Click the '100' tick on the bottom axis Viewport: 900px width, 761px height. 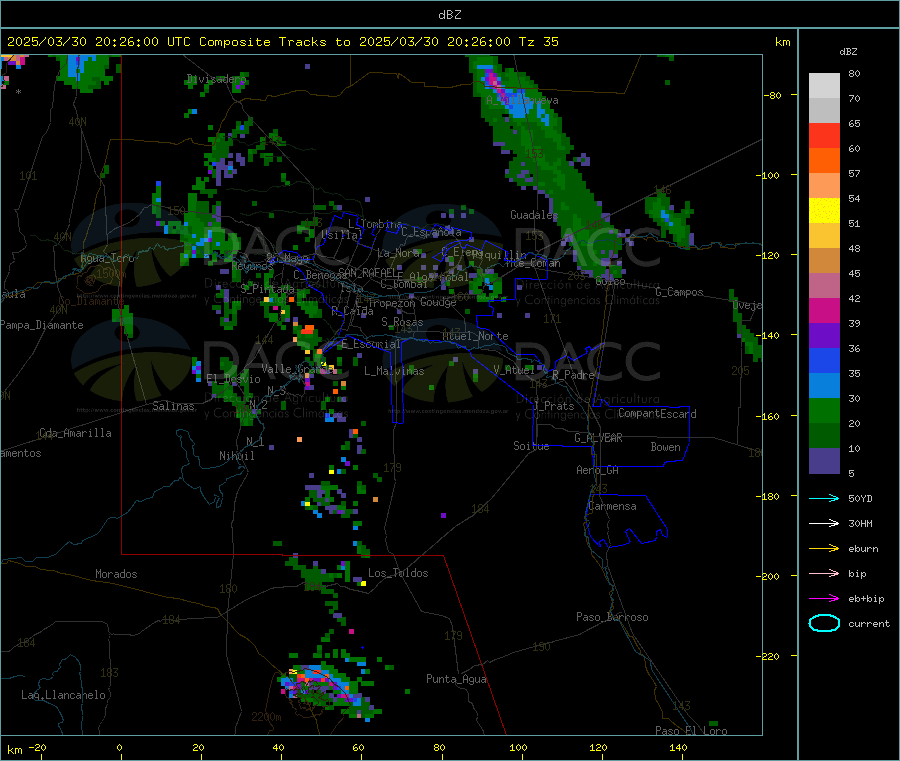(x=518, y=747)
